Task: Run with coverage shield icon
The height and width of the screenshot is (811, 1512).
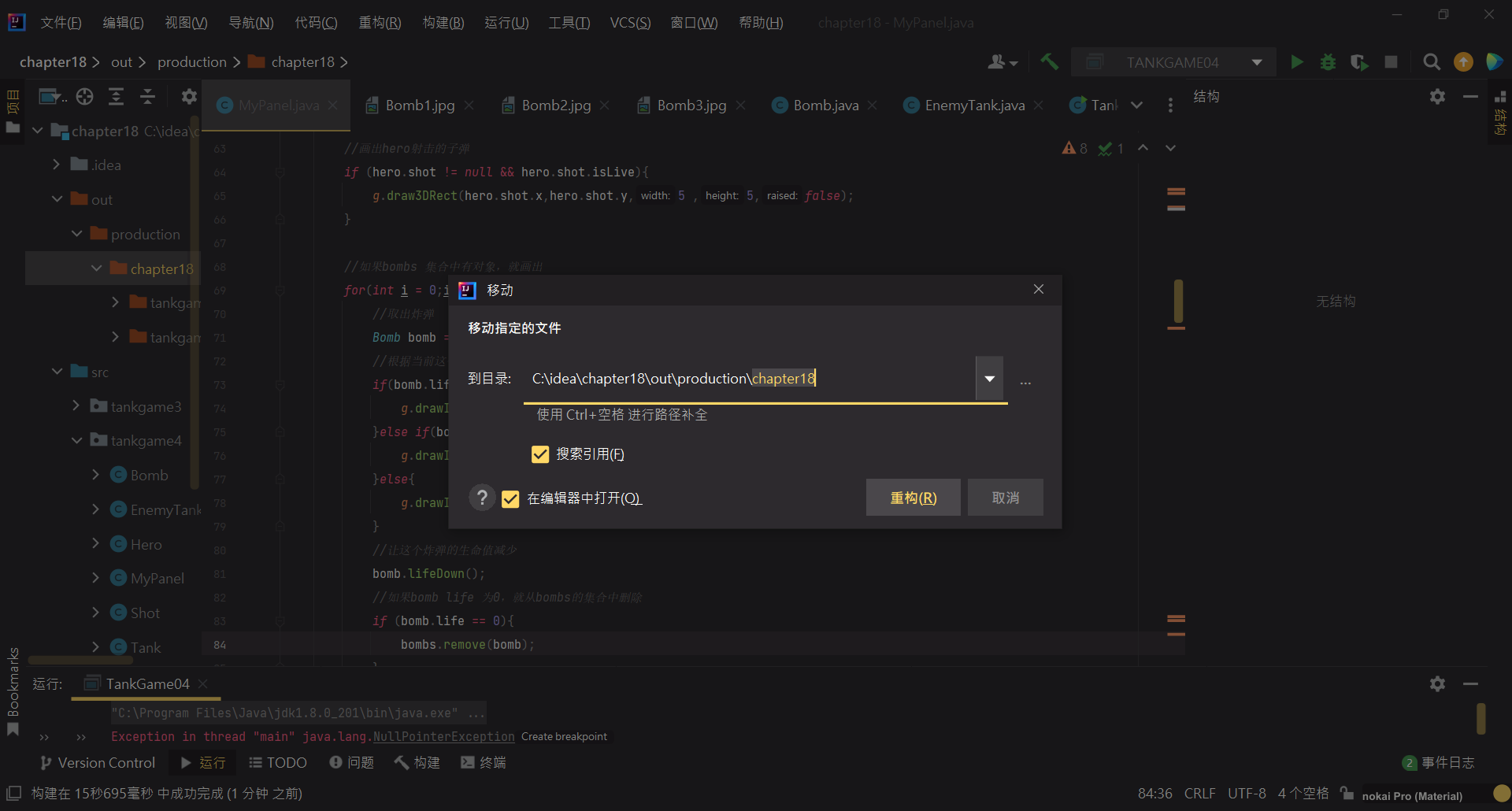Action: (x=1359, y=61)
